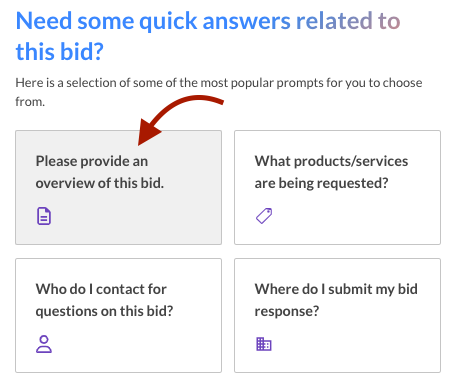Pick the 'Who do I contact' prompt card
The width and height of the screenshot is (457, 385).
click(118, 315)
